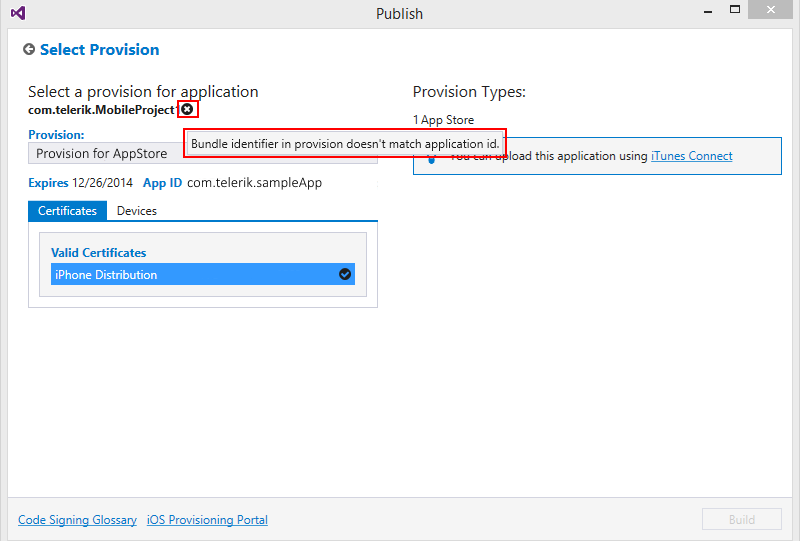Click the blue info icon beside upload message
This screenshot has height=541, width=800.
point(432,159)
